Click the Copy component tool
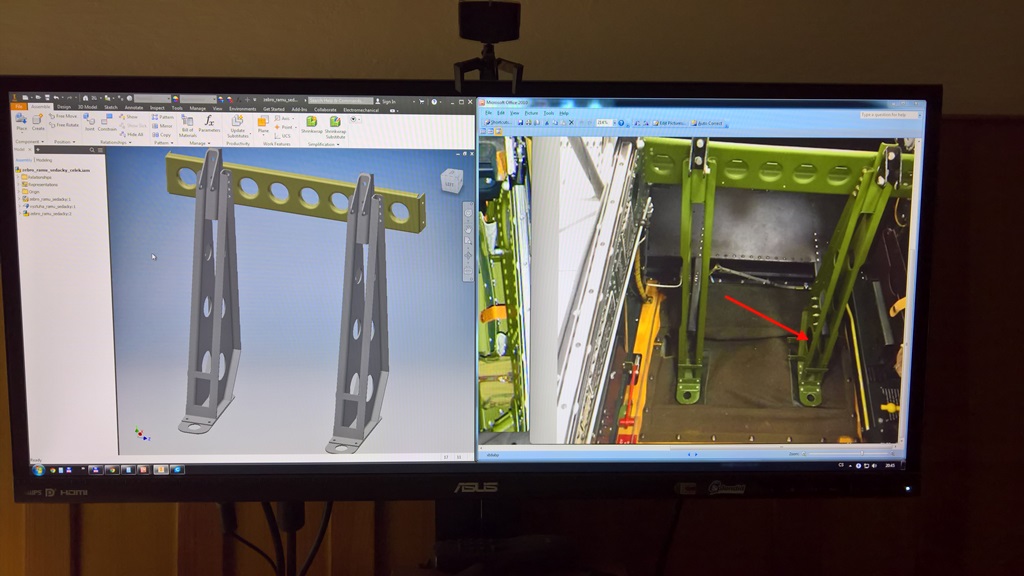The height and width of the screenshot is (576, 1024). coord(161,135)
